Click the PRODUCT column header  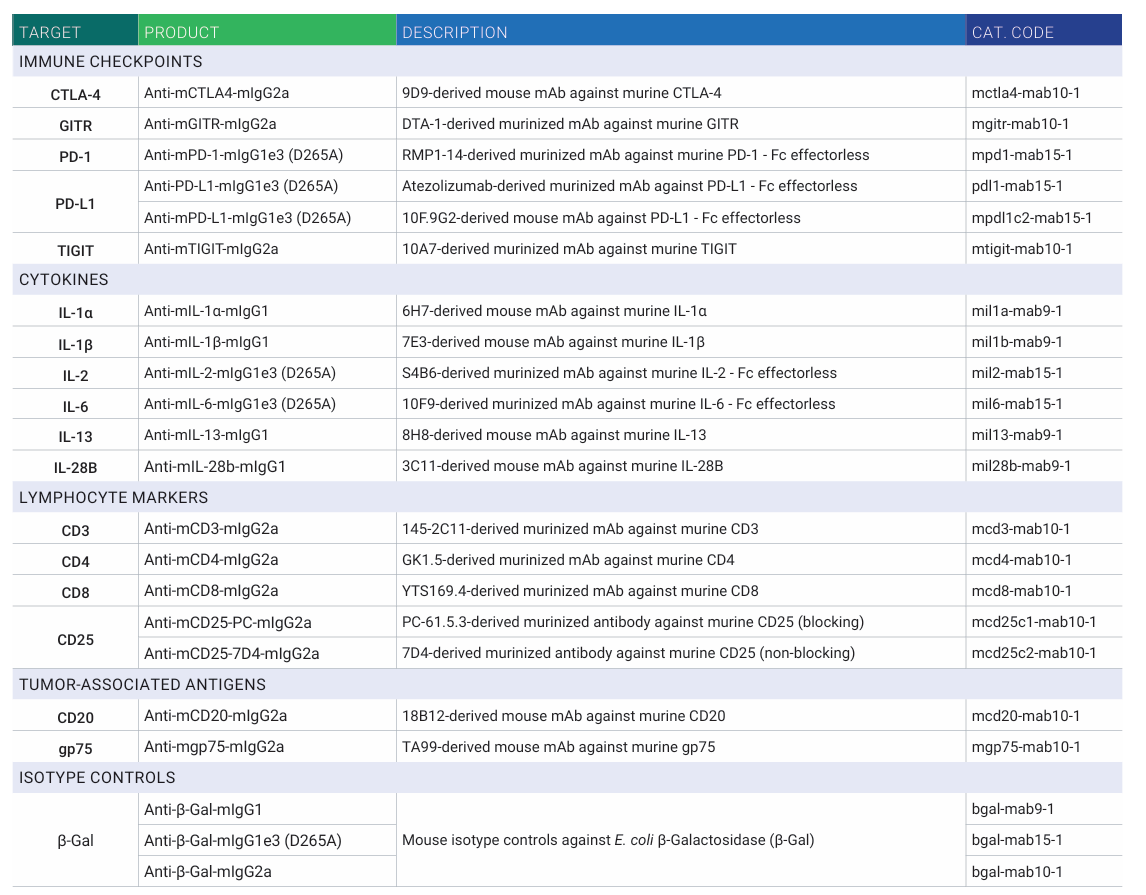[181, 32]
